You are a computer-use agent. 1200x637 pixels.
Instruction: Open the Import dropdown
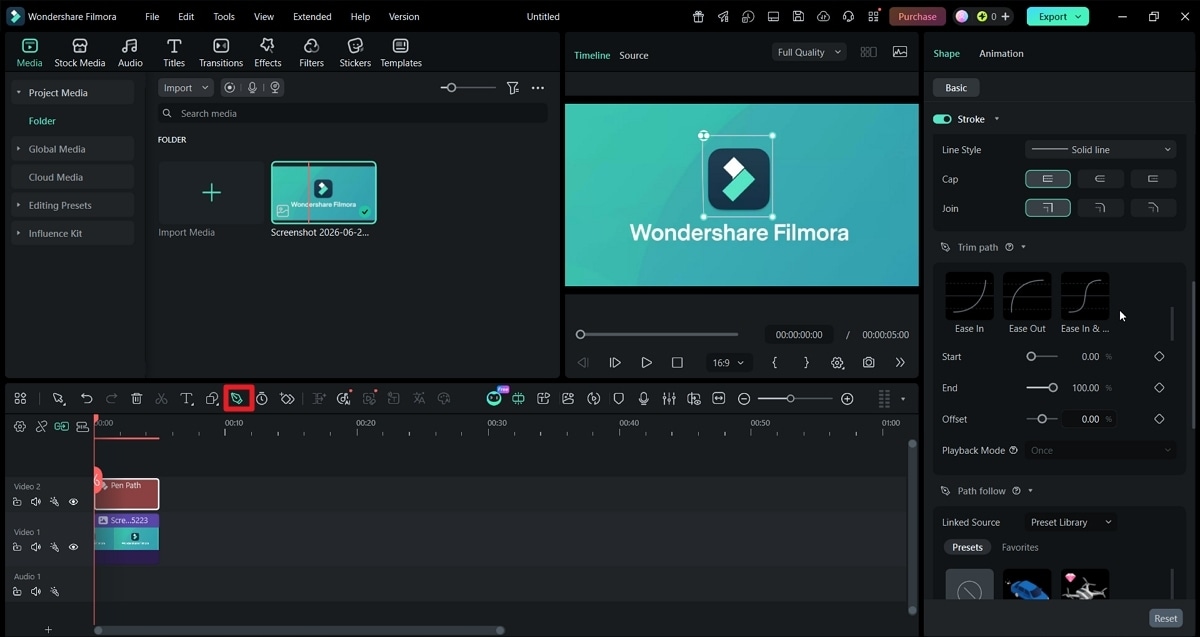pyautogui.click(x=185, y=88)
